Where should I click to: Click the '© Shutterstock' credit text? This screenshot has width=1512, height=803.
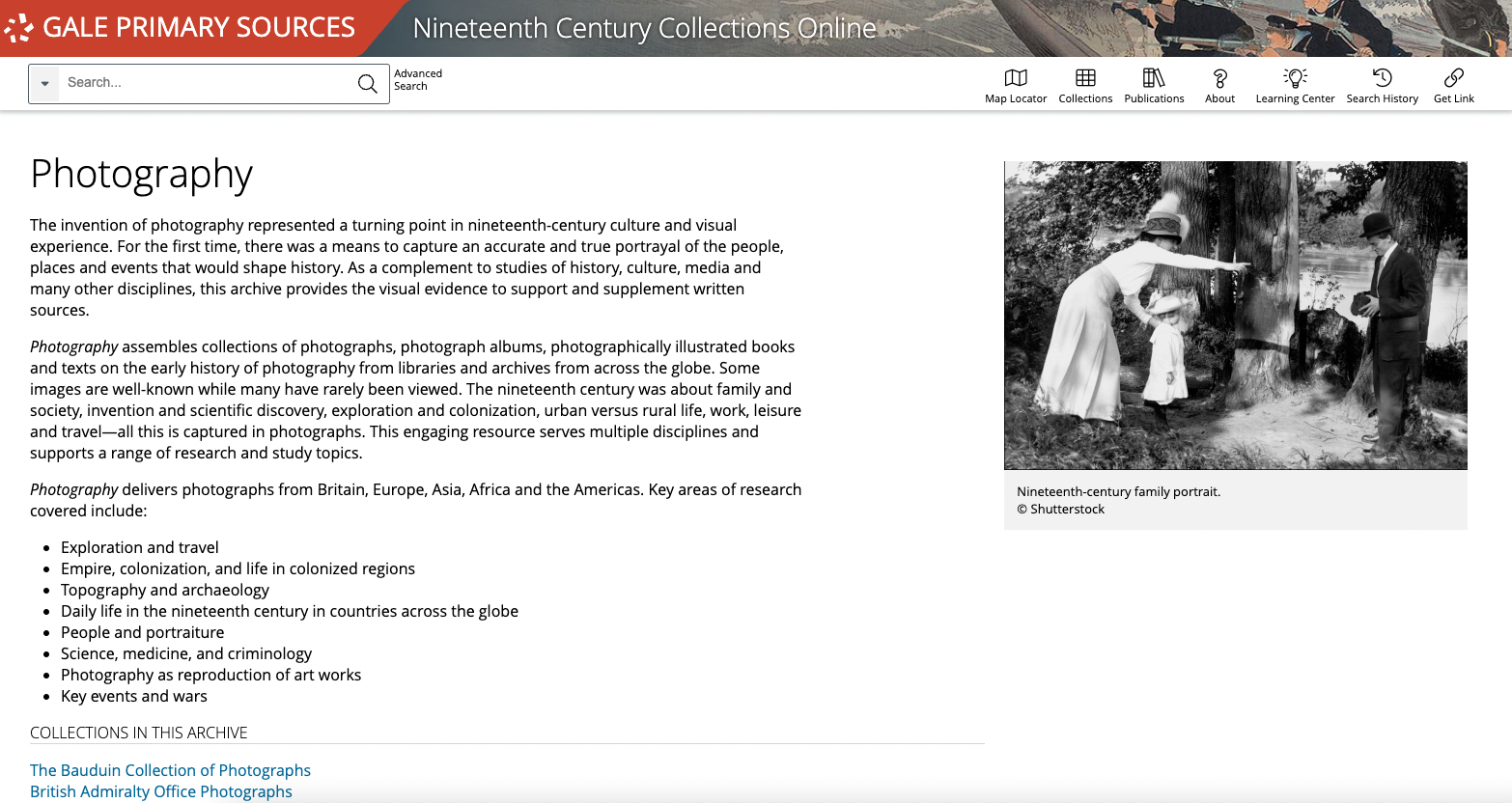click(x=1060, y=509)
